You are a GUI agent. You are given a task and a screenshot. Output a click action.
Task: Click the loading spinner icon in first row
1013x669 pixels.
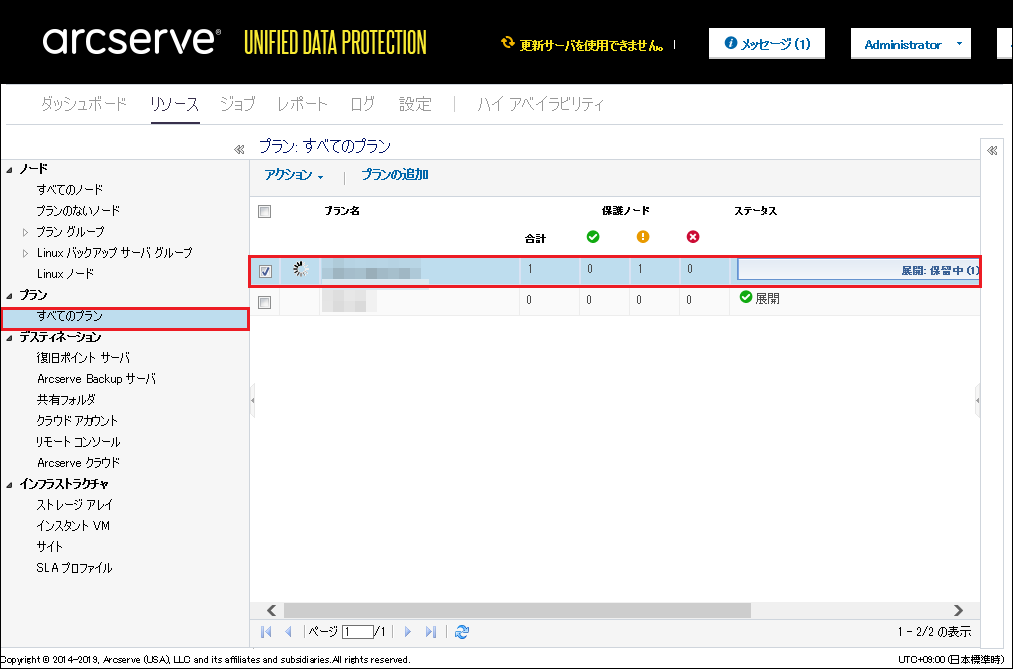click(300, 269)
